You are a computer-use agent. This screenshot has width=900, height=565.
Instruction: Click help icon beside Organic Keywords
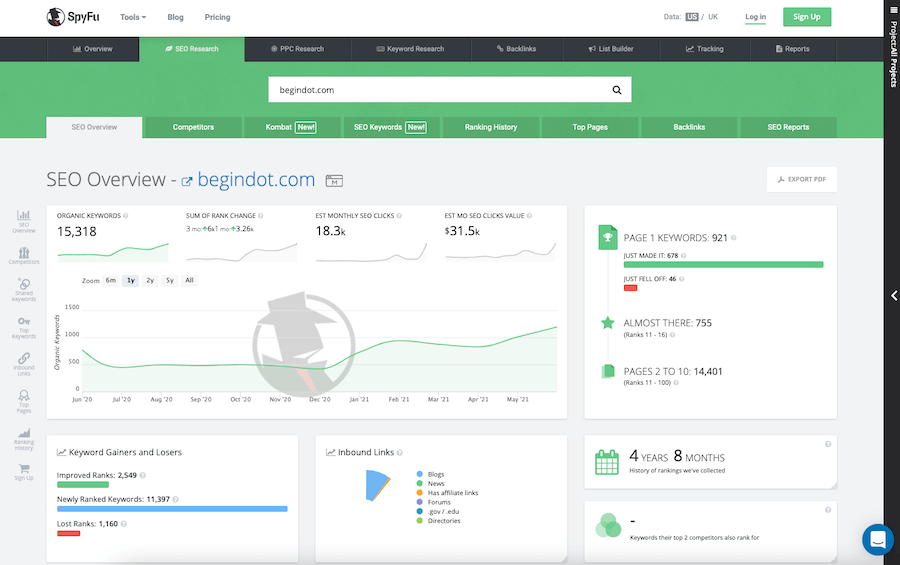(x=126, y=216)
